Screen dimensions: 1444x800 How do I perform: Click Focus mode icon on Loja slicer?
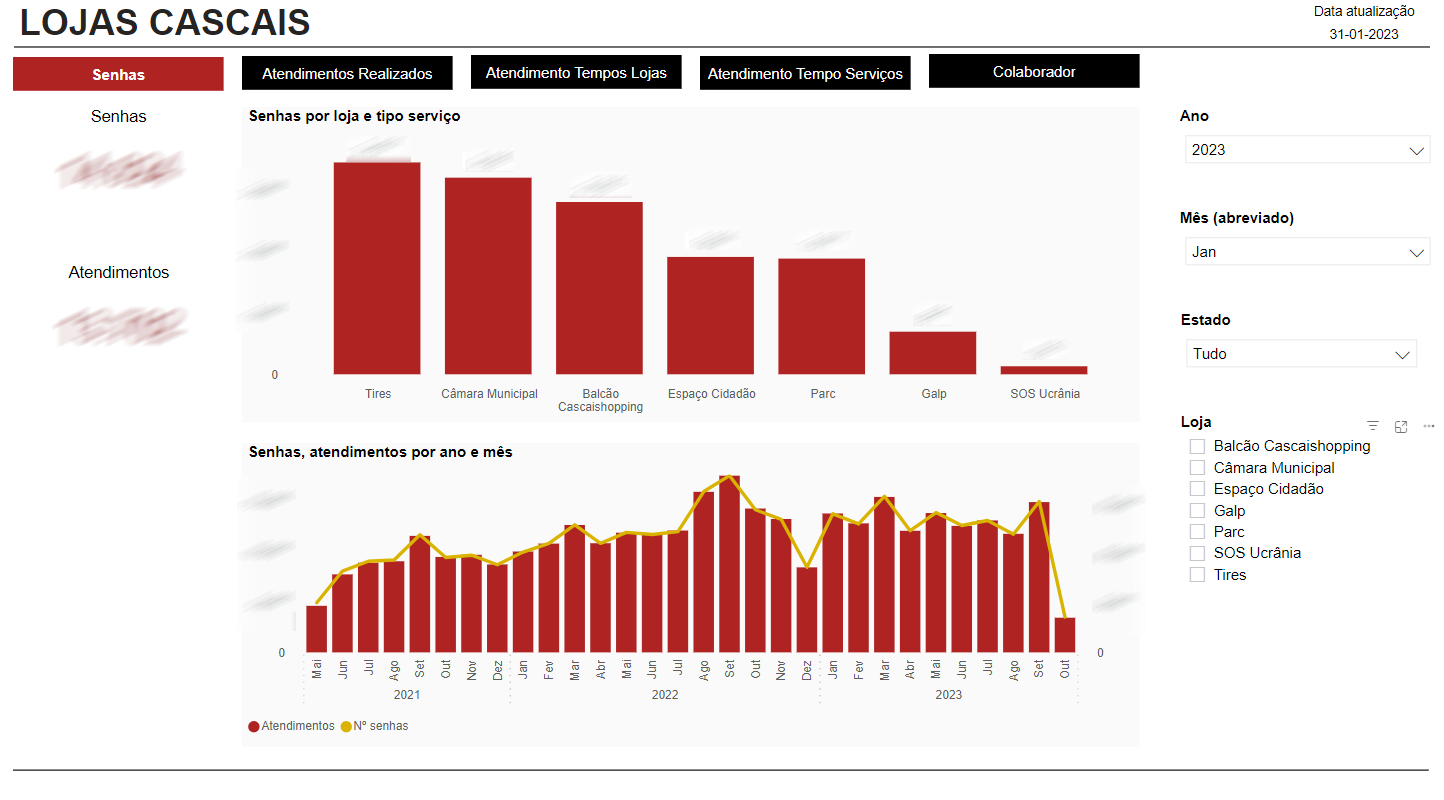click(x=1401, y=426)
